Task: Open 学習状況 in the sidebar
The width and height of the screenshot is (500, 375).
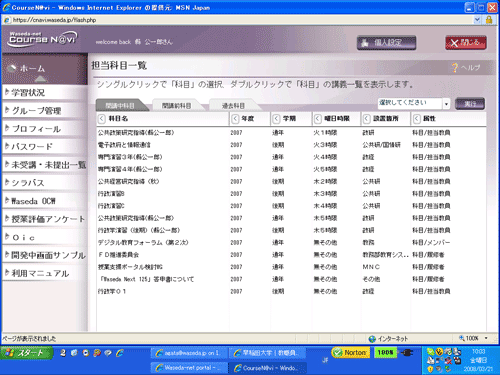Action: pyautogui.click(x=45, y=93)
